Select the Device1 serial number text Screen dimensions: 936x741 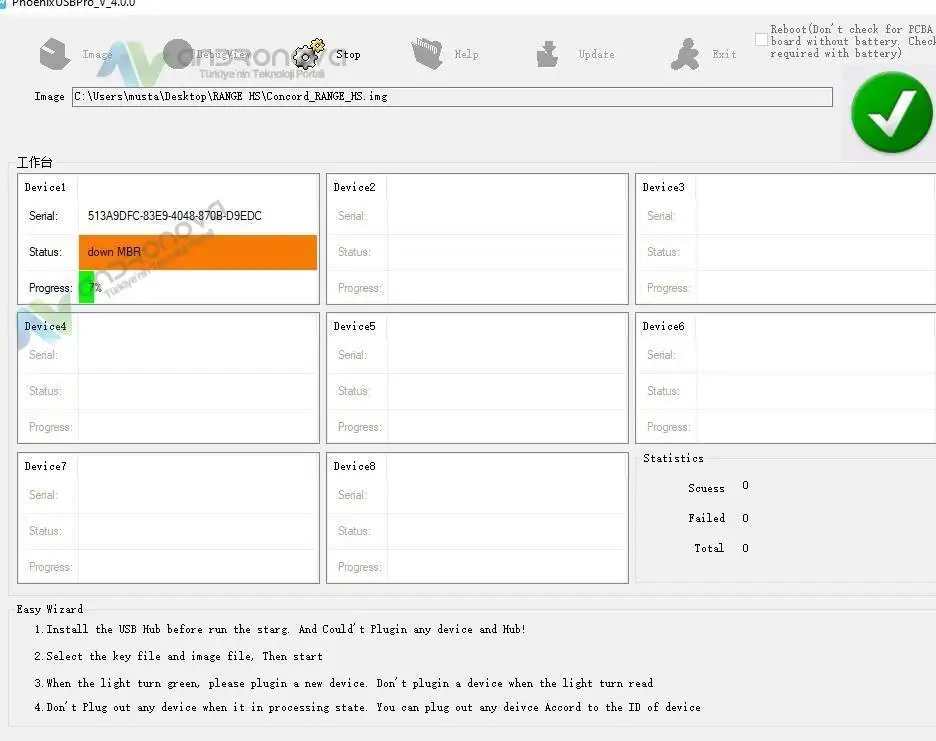coord(174,216)
